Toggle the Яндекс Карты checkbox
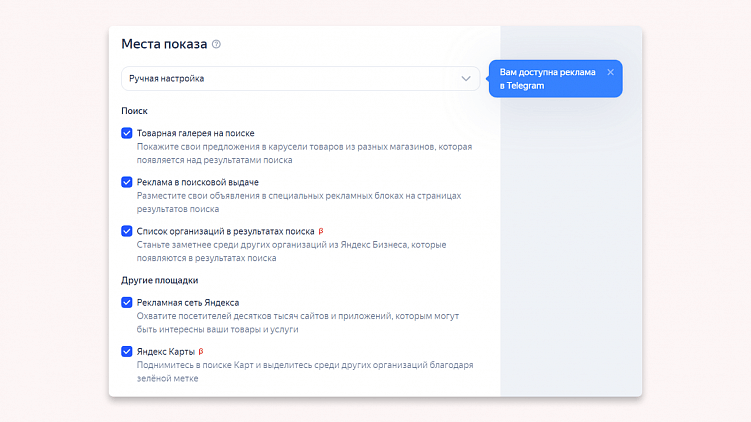Viewport: 751px width, 422px height. (126, 351)
